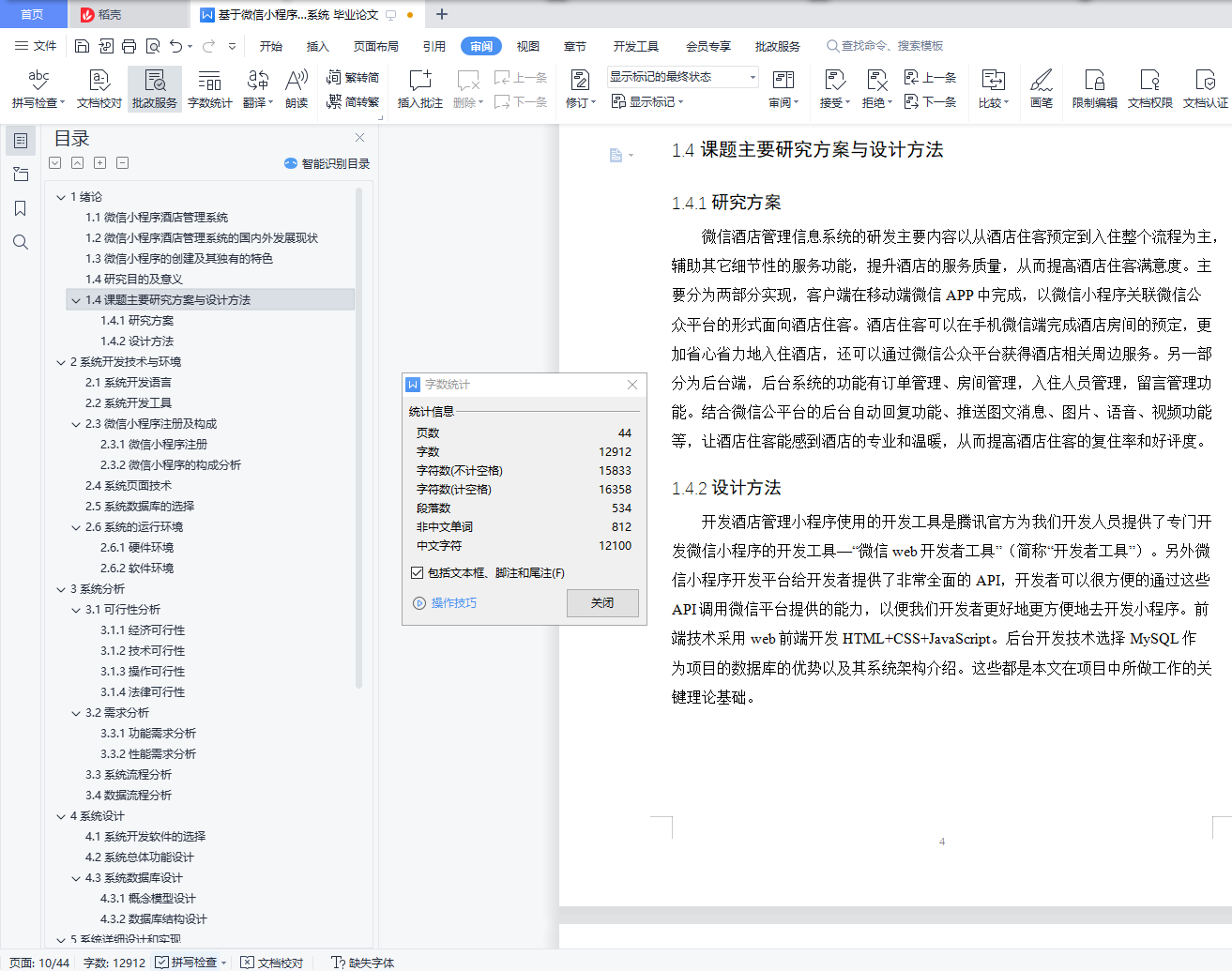Switch to the 视图 ribbon tab
Image resolution: width=1232 pixels, height=971 pixels.
click(528, 46)
